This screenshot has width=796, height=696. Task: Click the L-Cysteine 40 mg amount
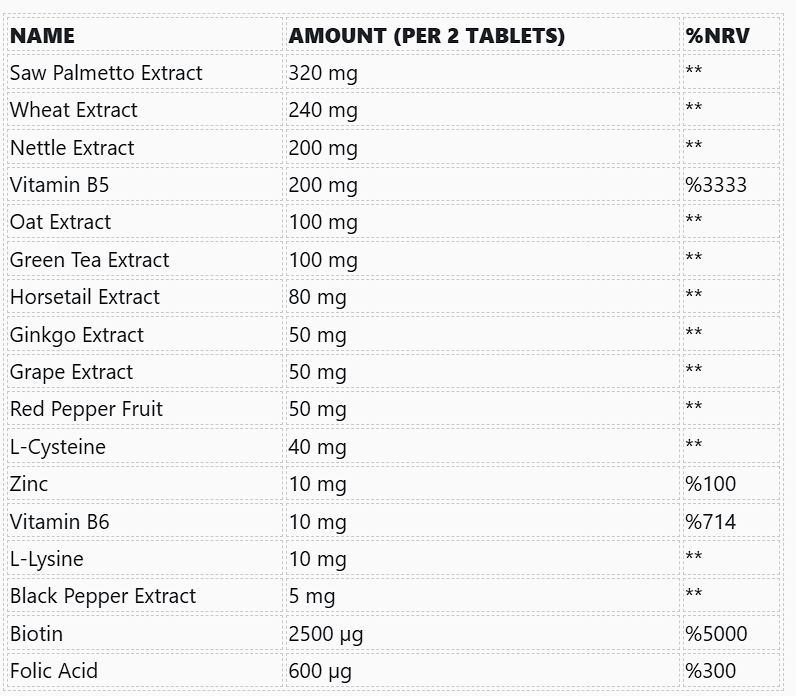click(317, 447)
